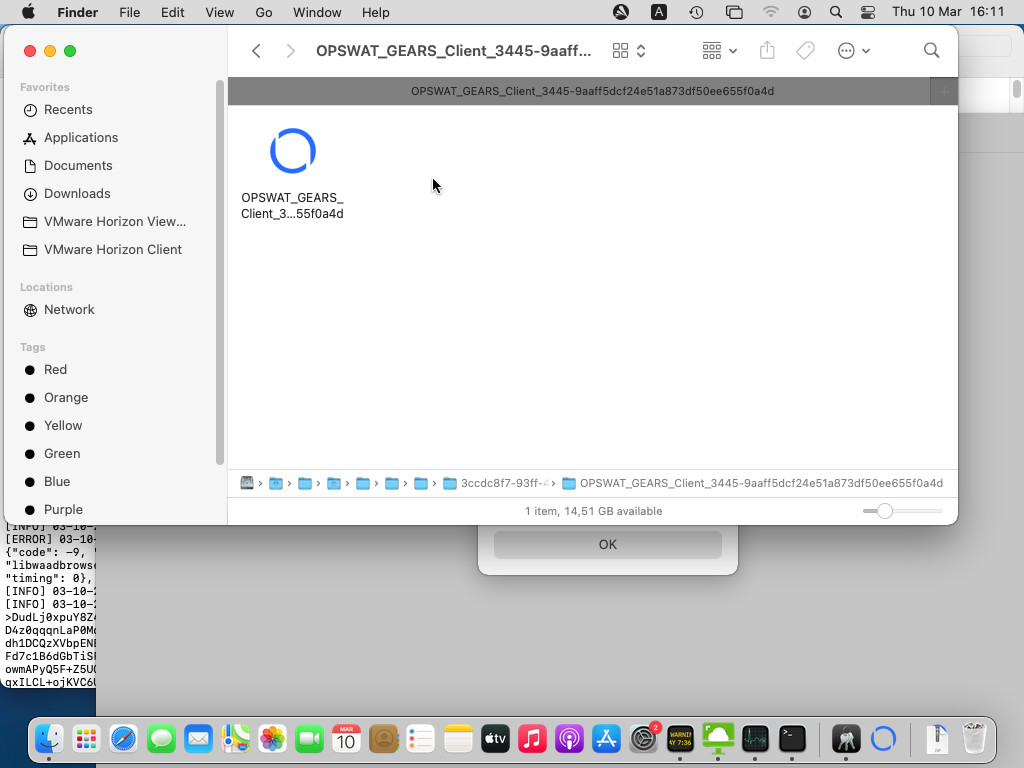
Task: Open the Finder menu
Action: pos(78,12)
